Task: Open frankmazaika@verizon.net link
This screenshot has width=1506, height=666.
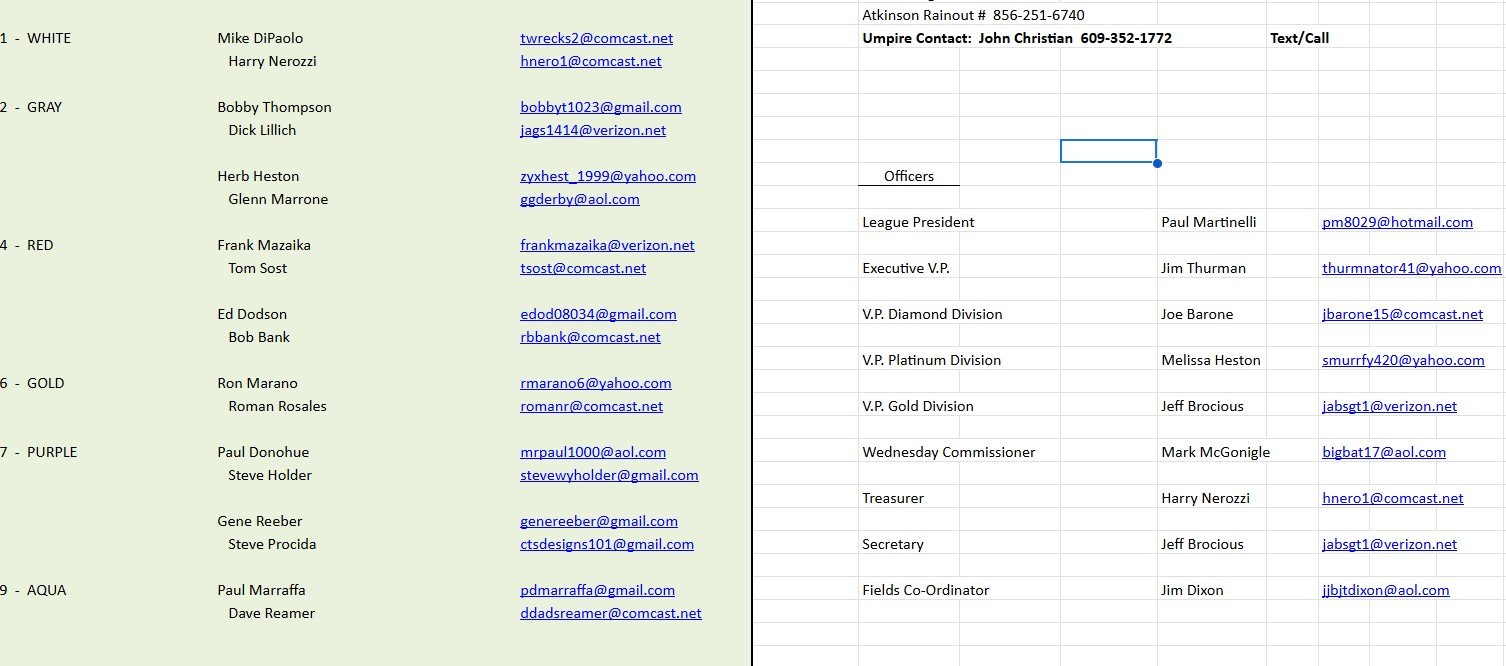Action: (607, 245)
